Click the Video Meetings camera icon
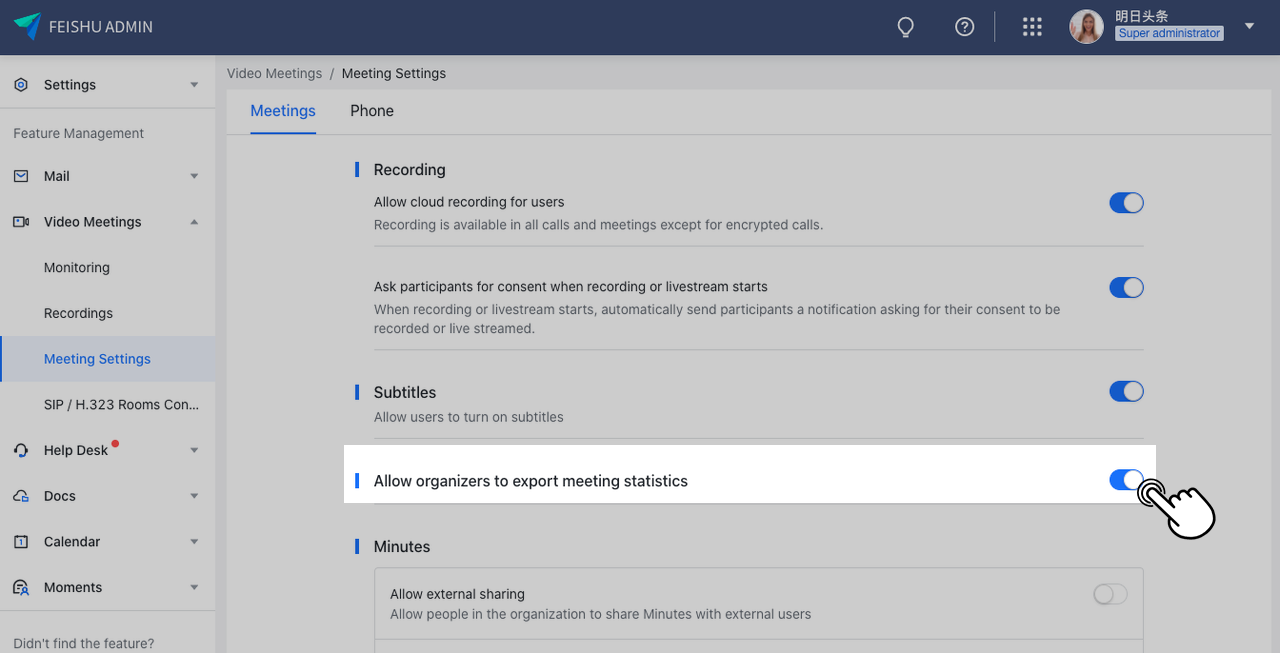 coord(21,222)
